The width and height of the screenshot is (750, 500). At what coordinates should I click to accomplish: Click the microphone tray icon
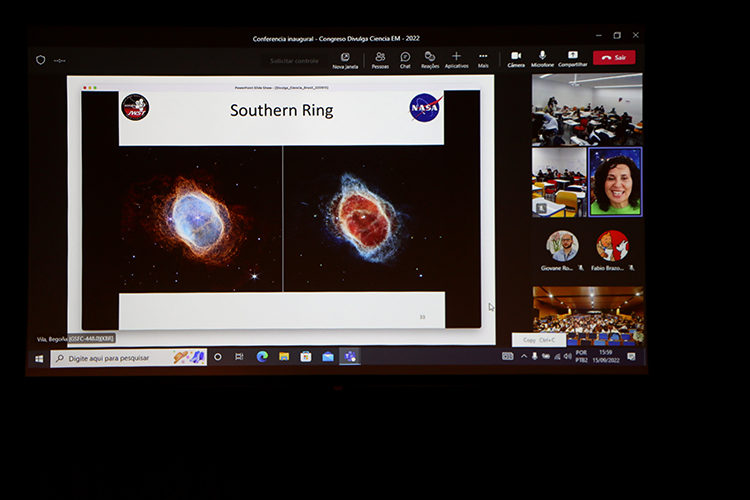[535, 356]
